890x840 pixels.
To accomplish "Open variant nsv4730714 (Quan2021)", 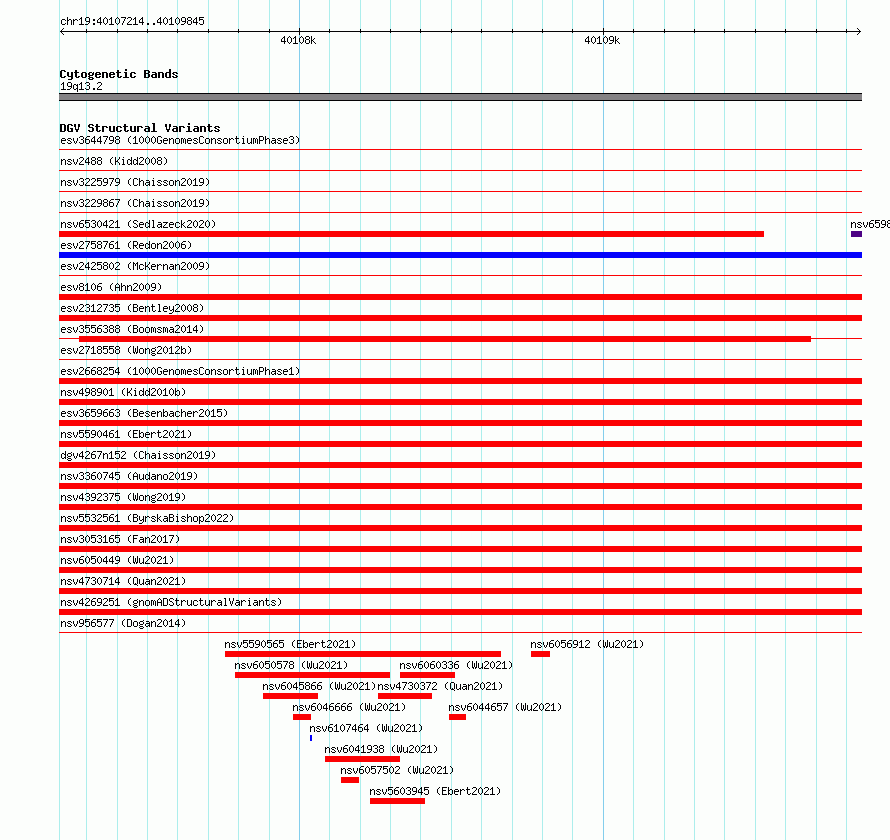I will click(x=123, y=581).
